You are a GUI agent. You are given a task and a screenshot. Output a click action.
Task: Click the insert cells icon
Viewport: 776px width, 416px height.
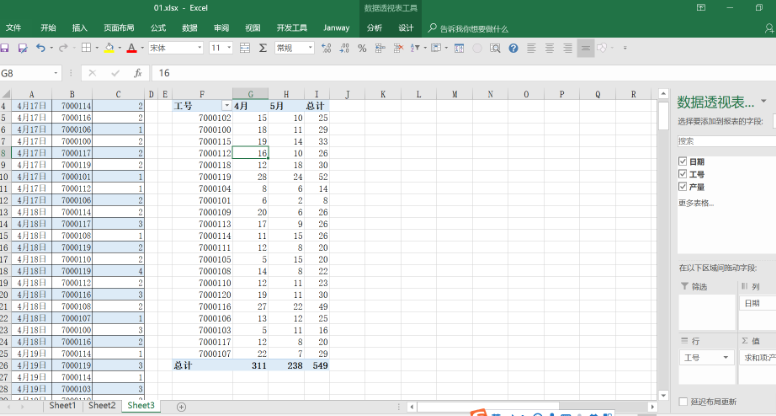(380, 48)
